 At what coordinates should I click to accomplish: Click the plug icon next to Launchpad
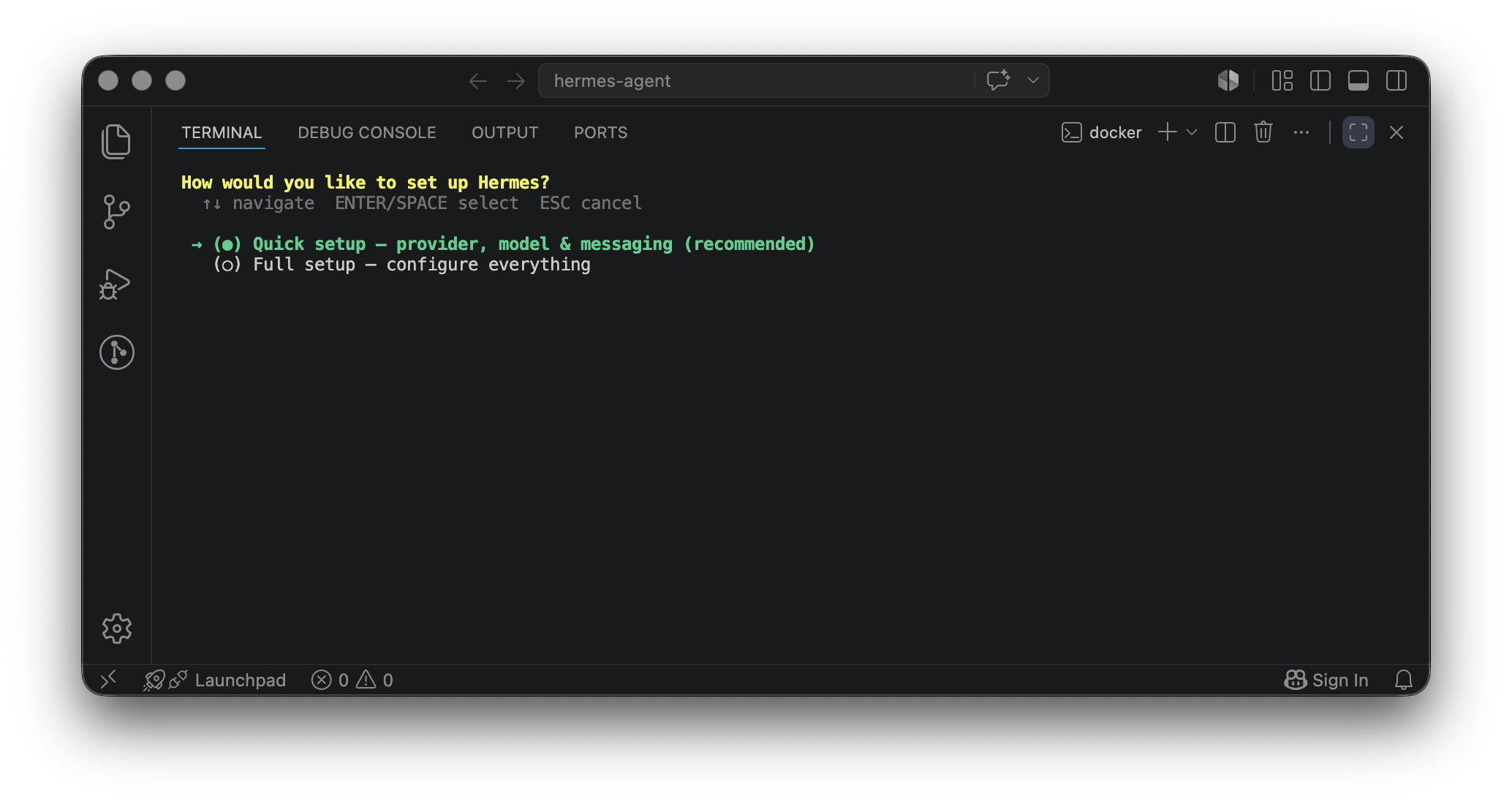[178, 680]
